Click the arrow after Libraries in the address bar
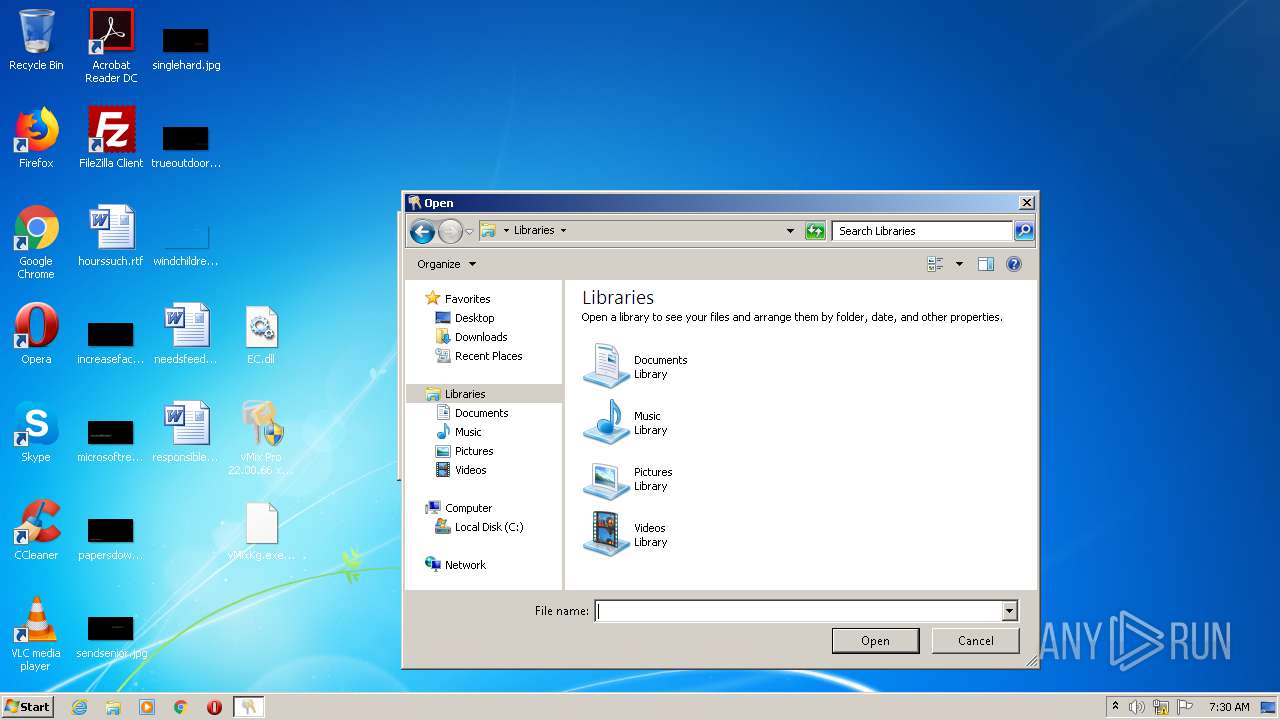This screenshot has height=720, width=1280. tap(563, 230)
